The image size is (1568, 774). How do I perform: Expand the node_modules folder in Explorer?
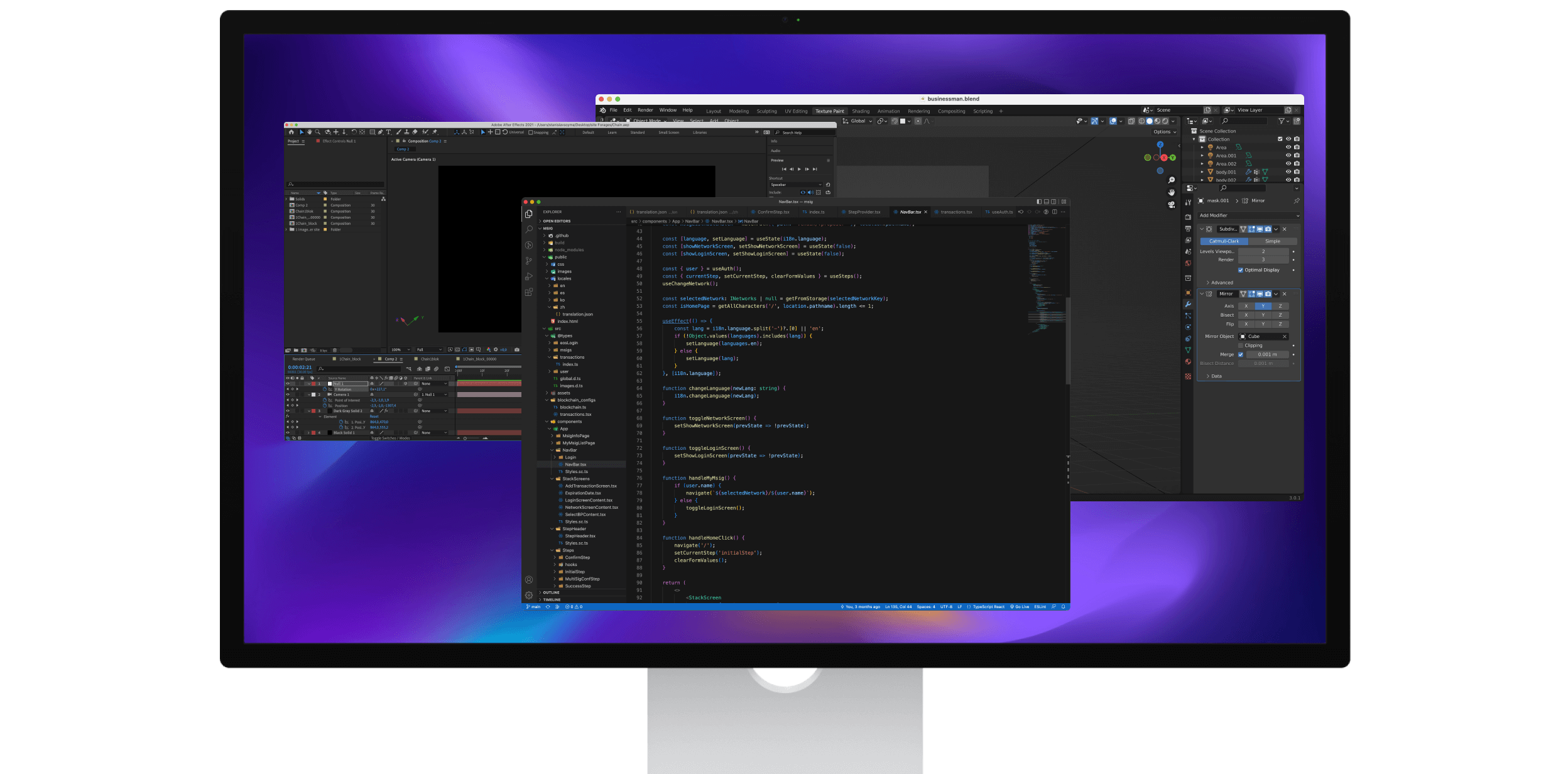click(x=569, y=250)
